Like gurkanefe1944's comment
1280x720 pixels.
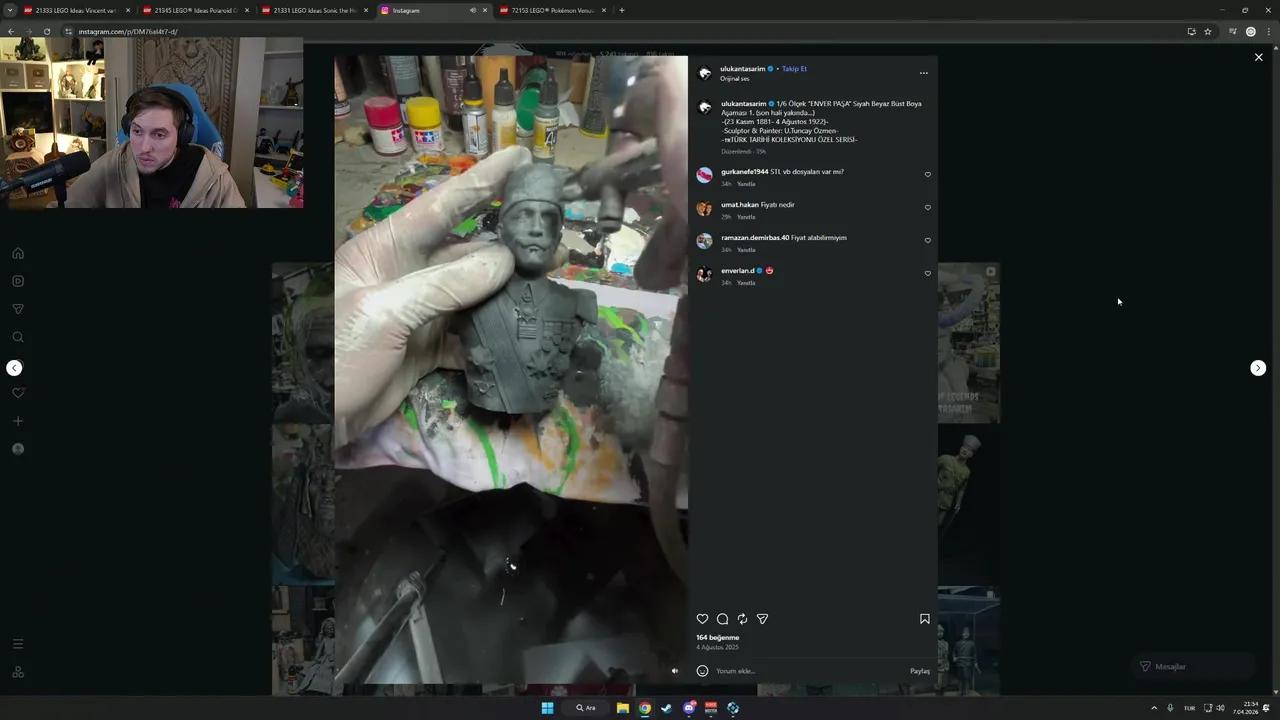click(x=928, y=175)
